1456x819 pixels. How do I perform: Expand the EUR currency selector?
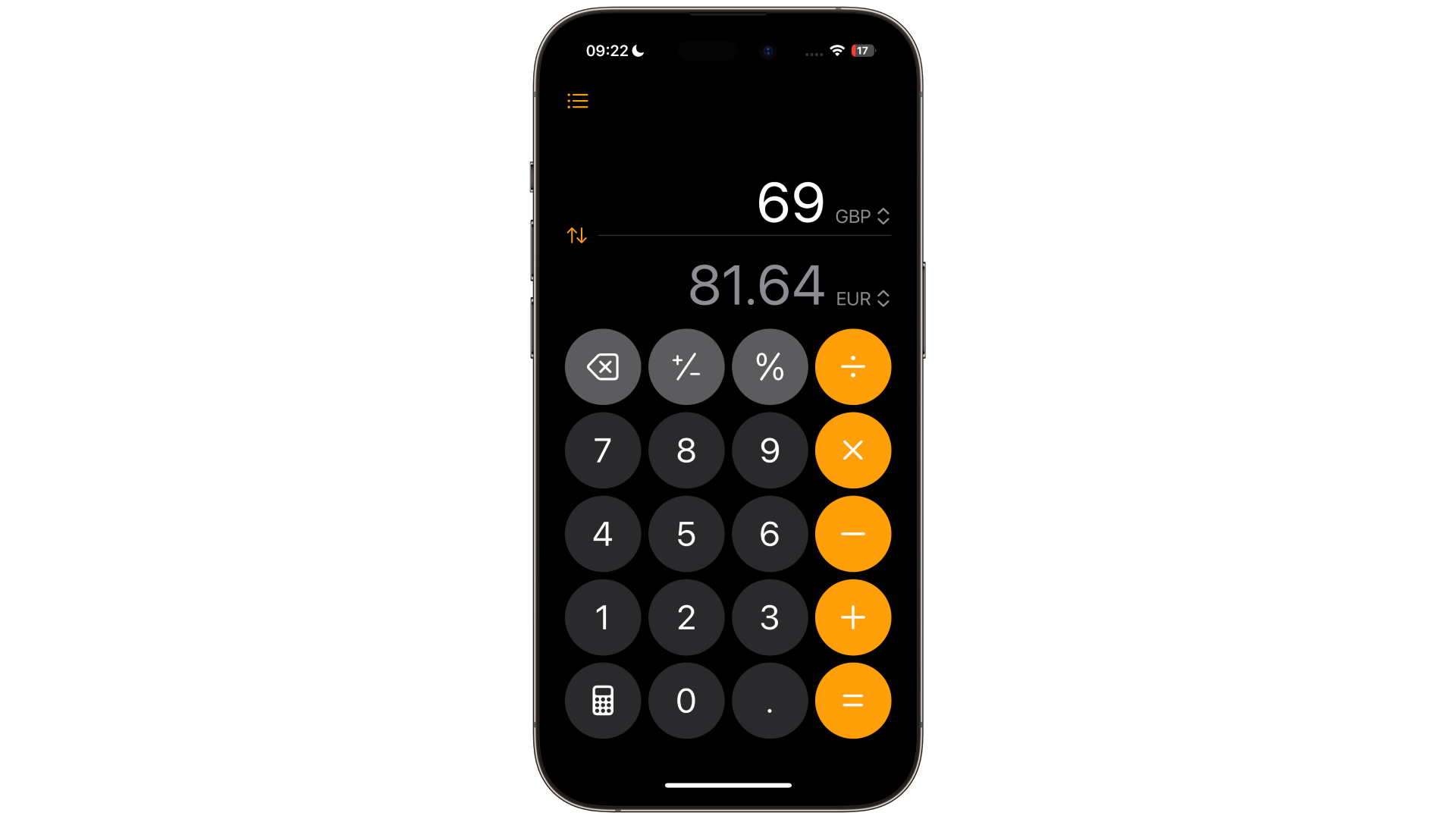tap(861, 298)
